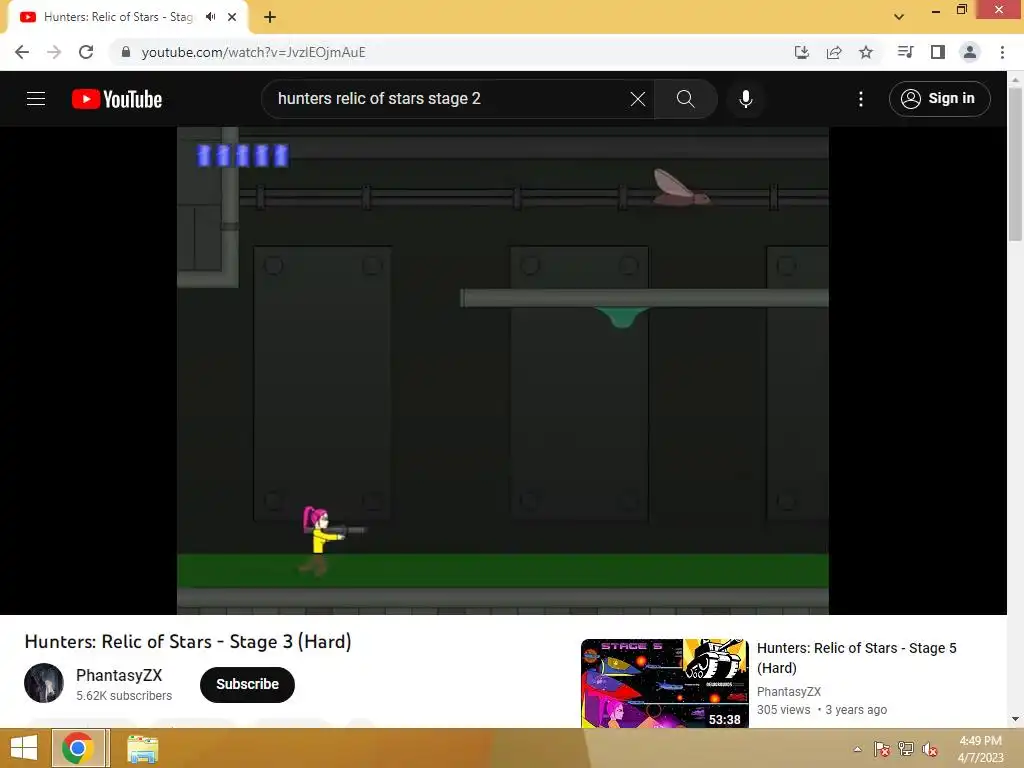Image resolution: width=1024 pixels, height=768 pixels.
Task: Bookmark this page with the star icon
Action: (866, 52)
